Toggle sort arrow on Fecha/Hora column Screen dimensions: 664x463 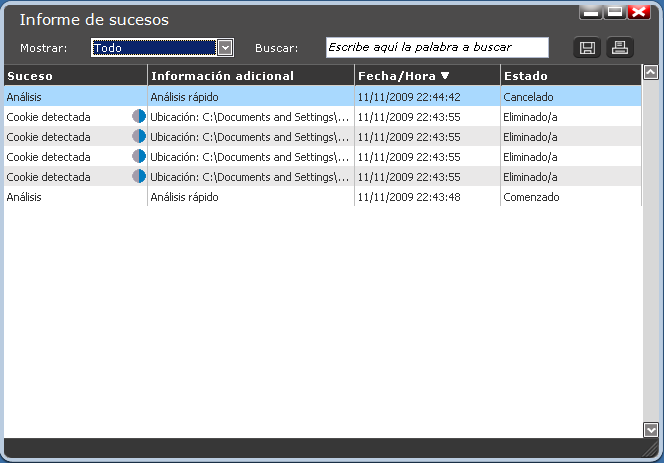(445, 76)
